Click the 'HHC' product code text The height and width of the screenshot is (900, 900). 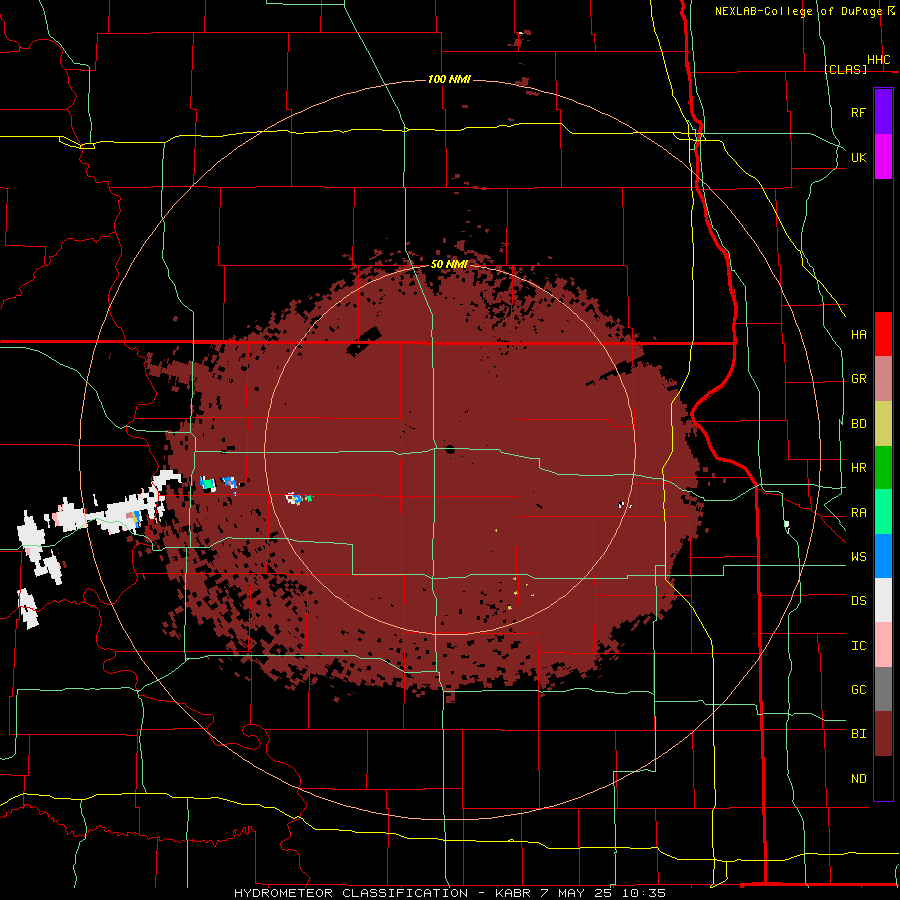[879, 60]
